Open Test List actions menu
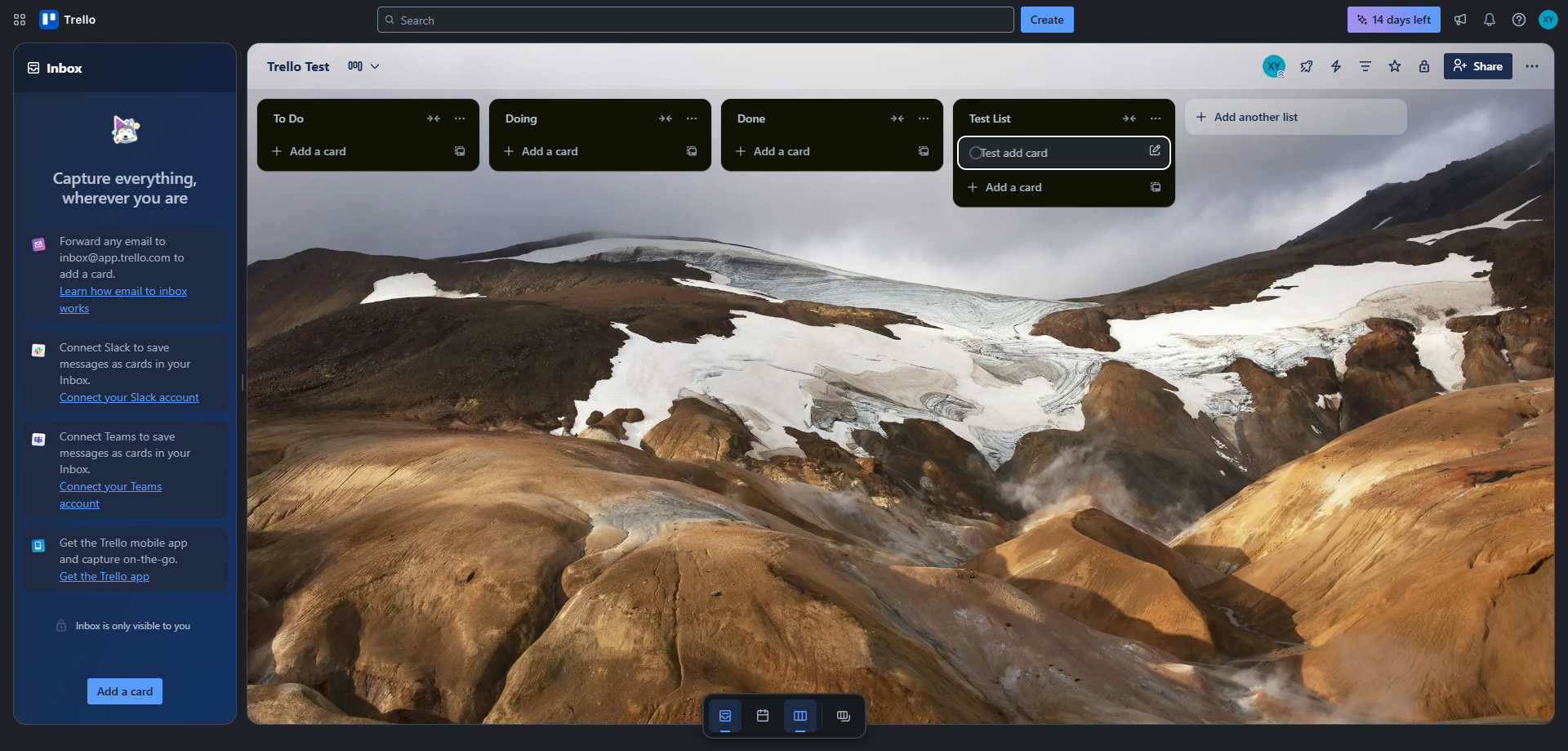1568x751 pixels. [x=1156, y=118]
